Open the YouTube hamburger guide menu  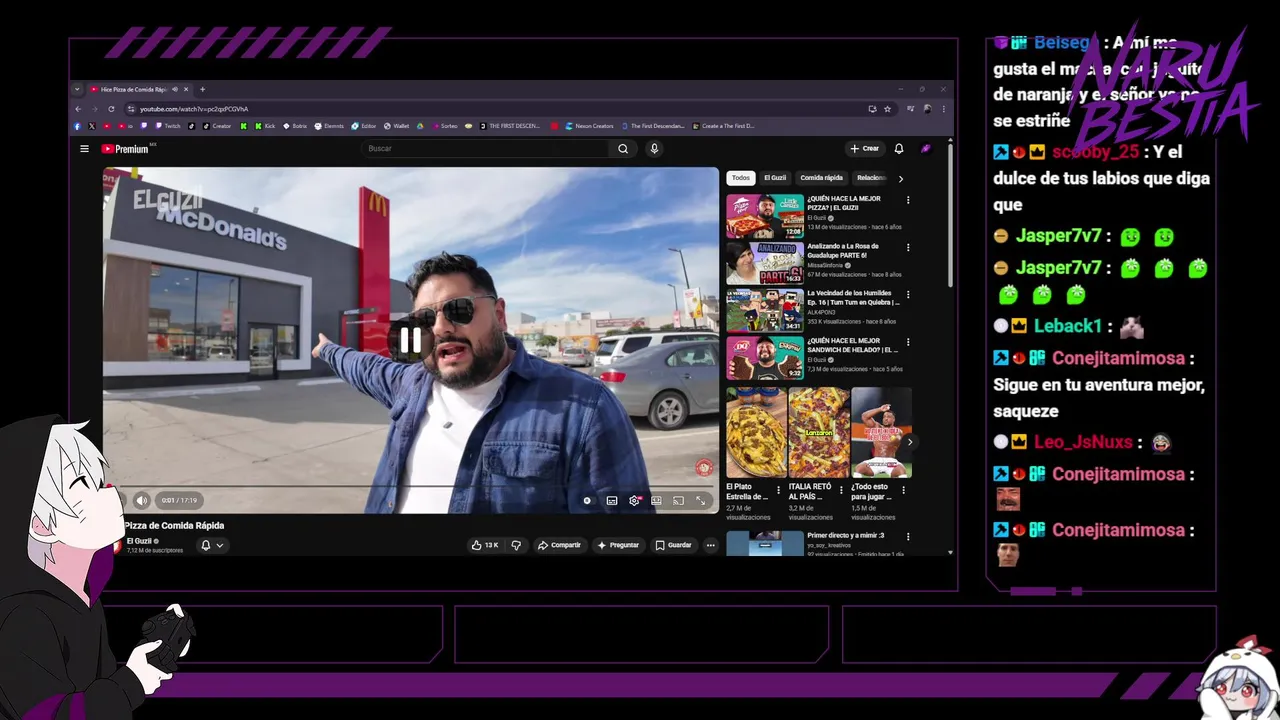(x=84, y=149)
